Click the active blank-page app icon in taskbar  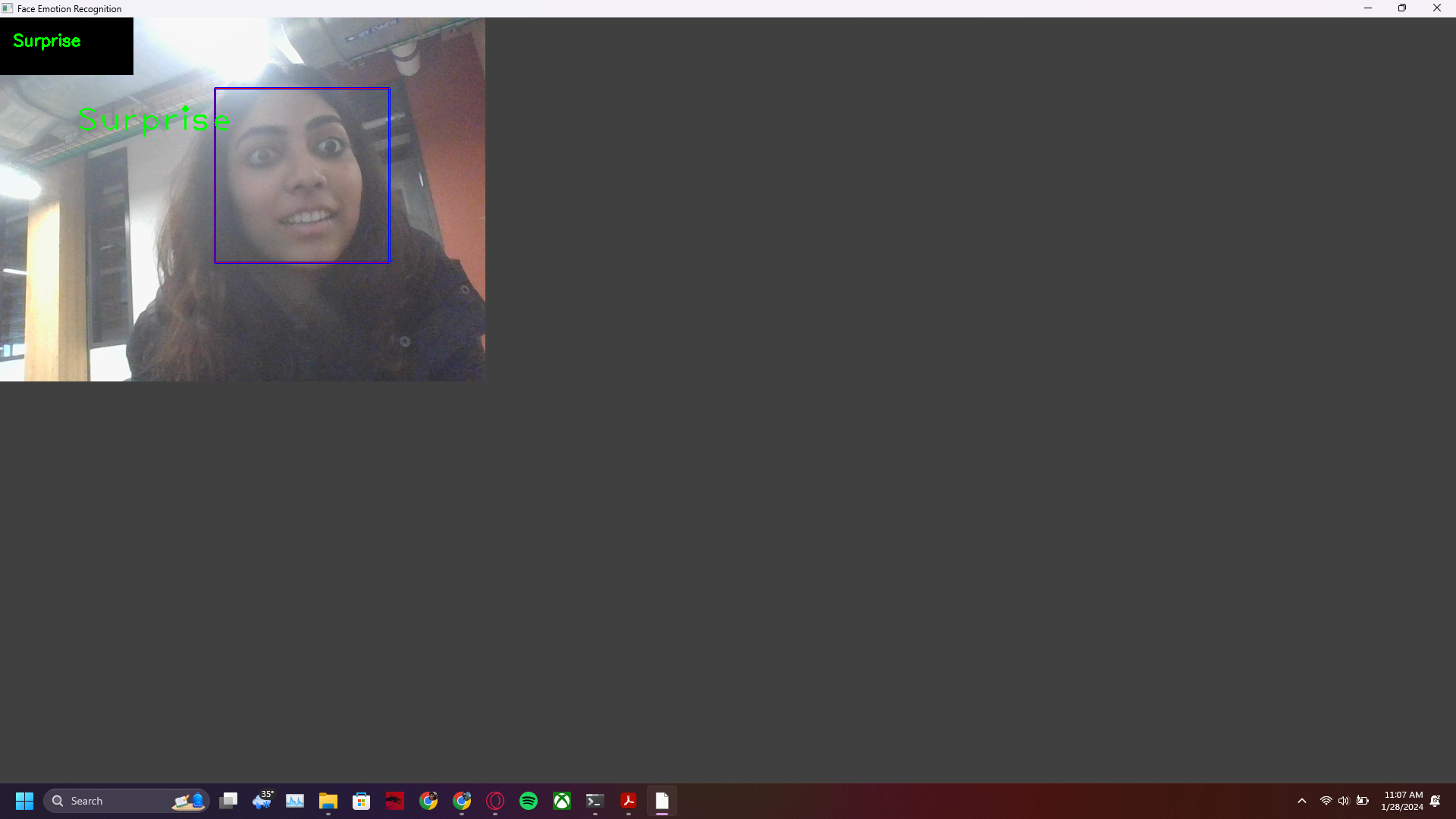[x=662, y=801]
